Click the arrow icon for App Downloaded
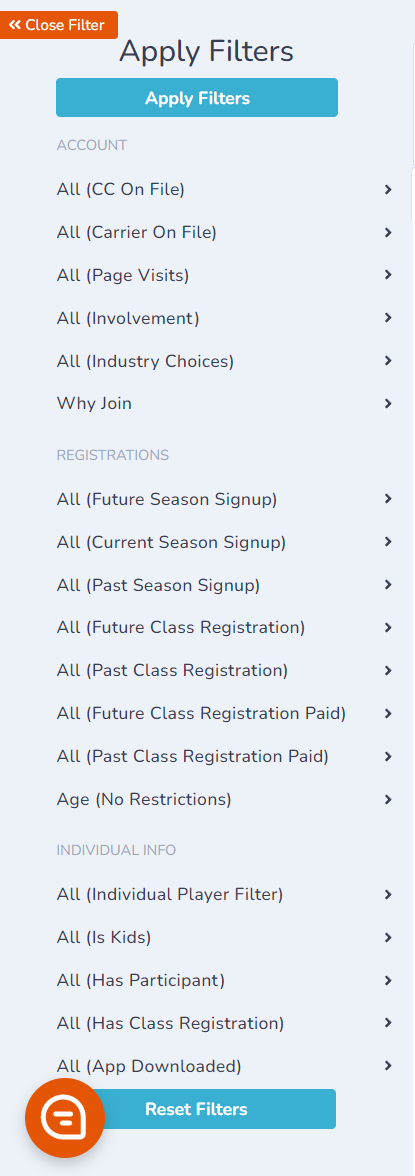 [388, 1065]
